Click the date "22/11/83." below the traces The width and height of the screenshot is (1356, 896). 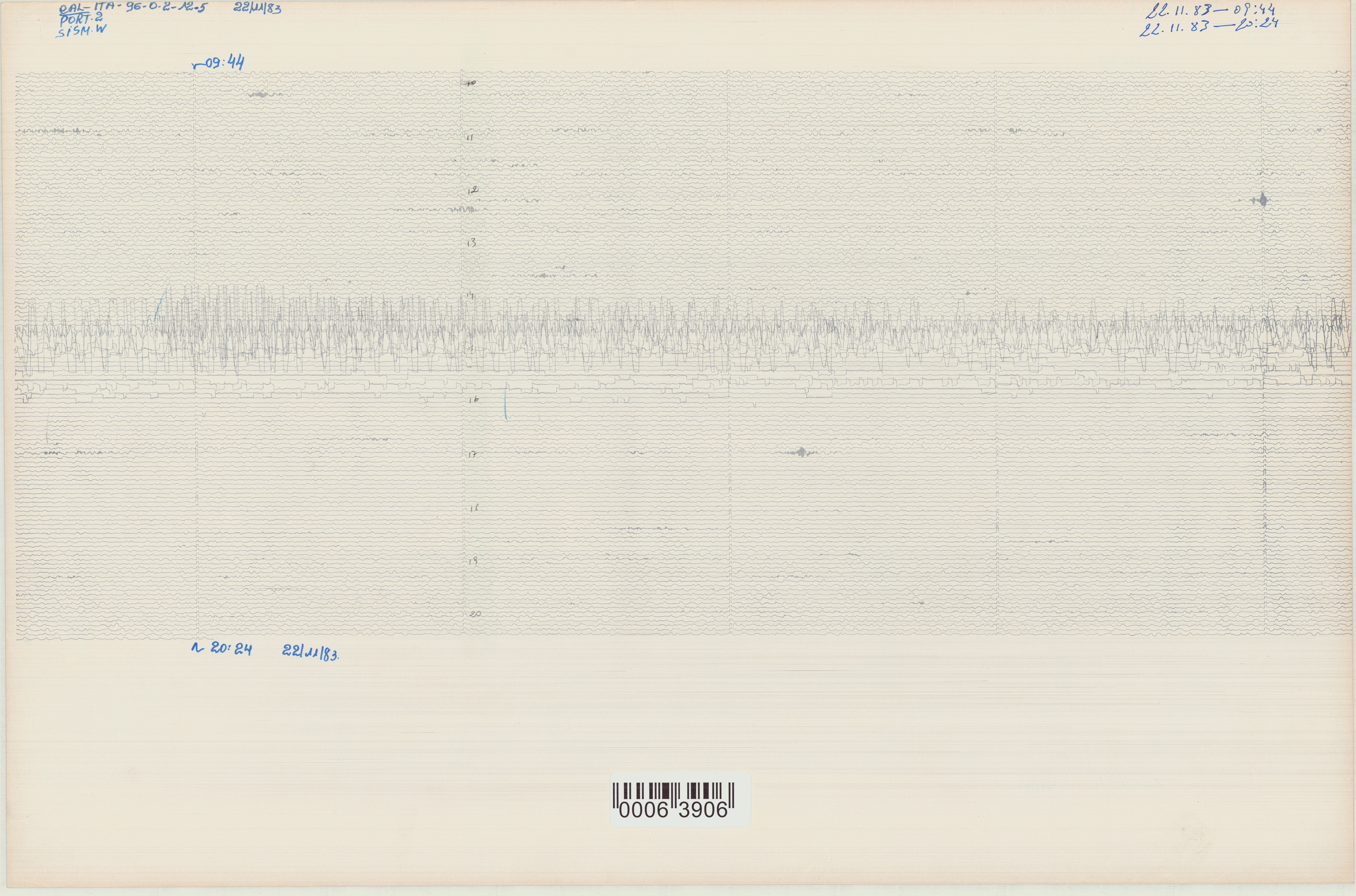[x=311, y=652]
